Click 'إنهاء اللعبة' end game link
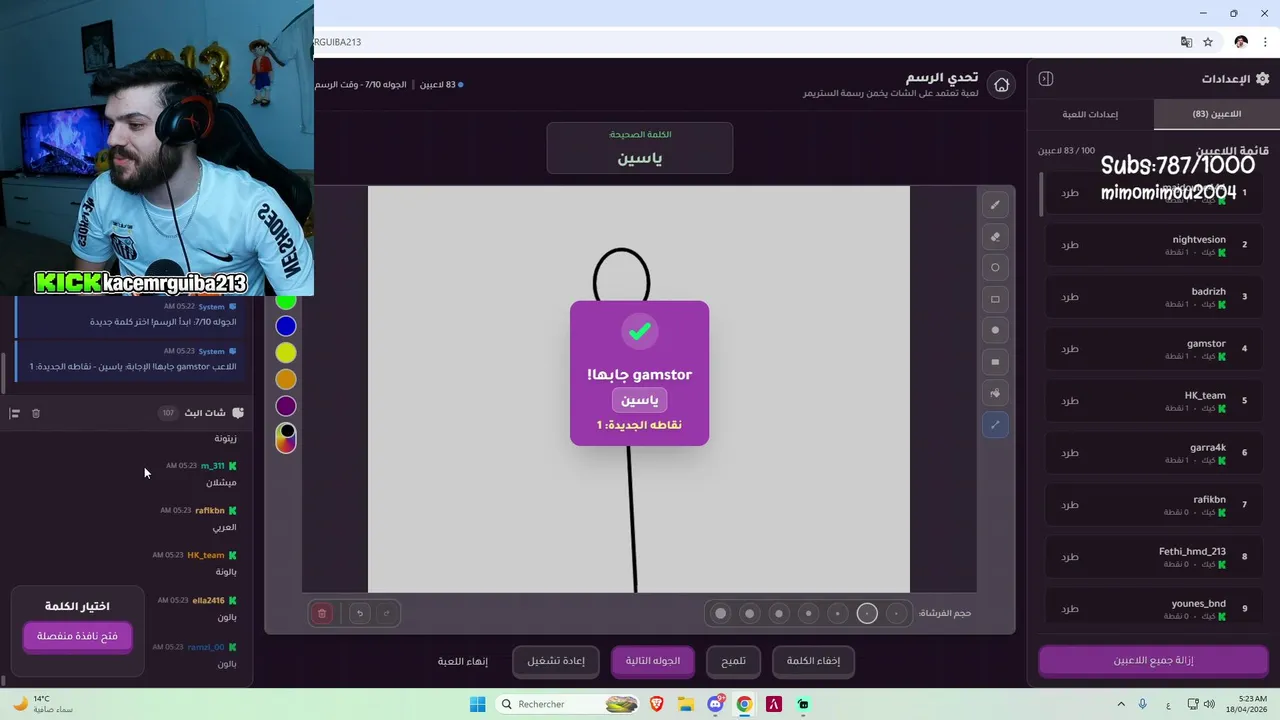This screenshot has width=1280, height=720. click(463, 661)
